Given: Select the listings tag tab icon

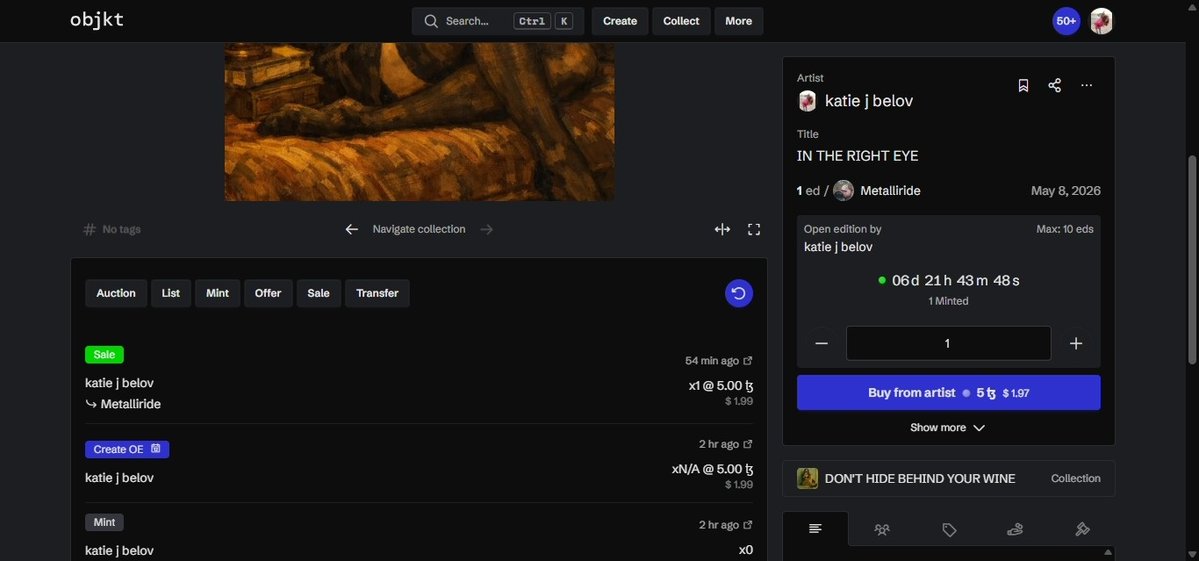Looking at the screenshot, I should [x=949, y=529].
